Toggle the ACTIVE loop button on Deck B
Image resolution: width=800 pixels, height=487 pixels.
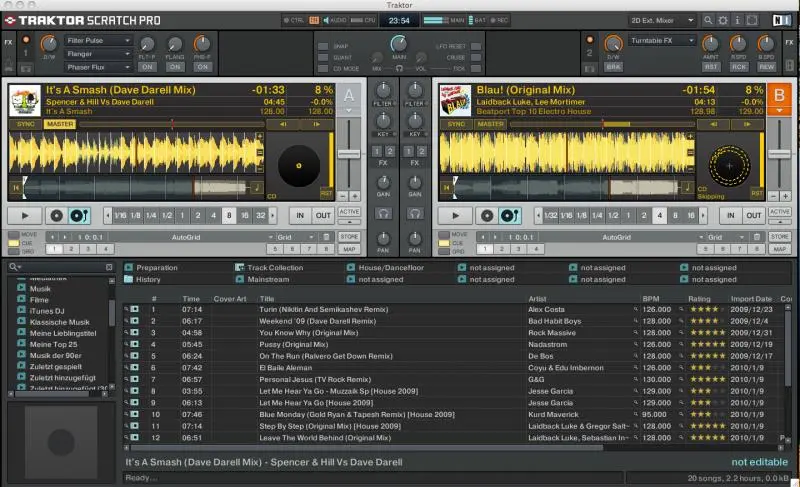tap(779, 212)
